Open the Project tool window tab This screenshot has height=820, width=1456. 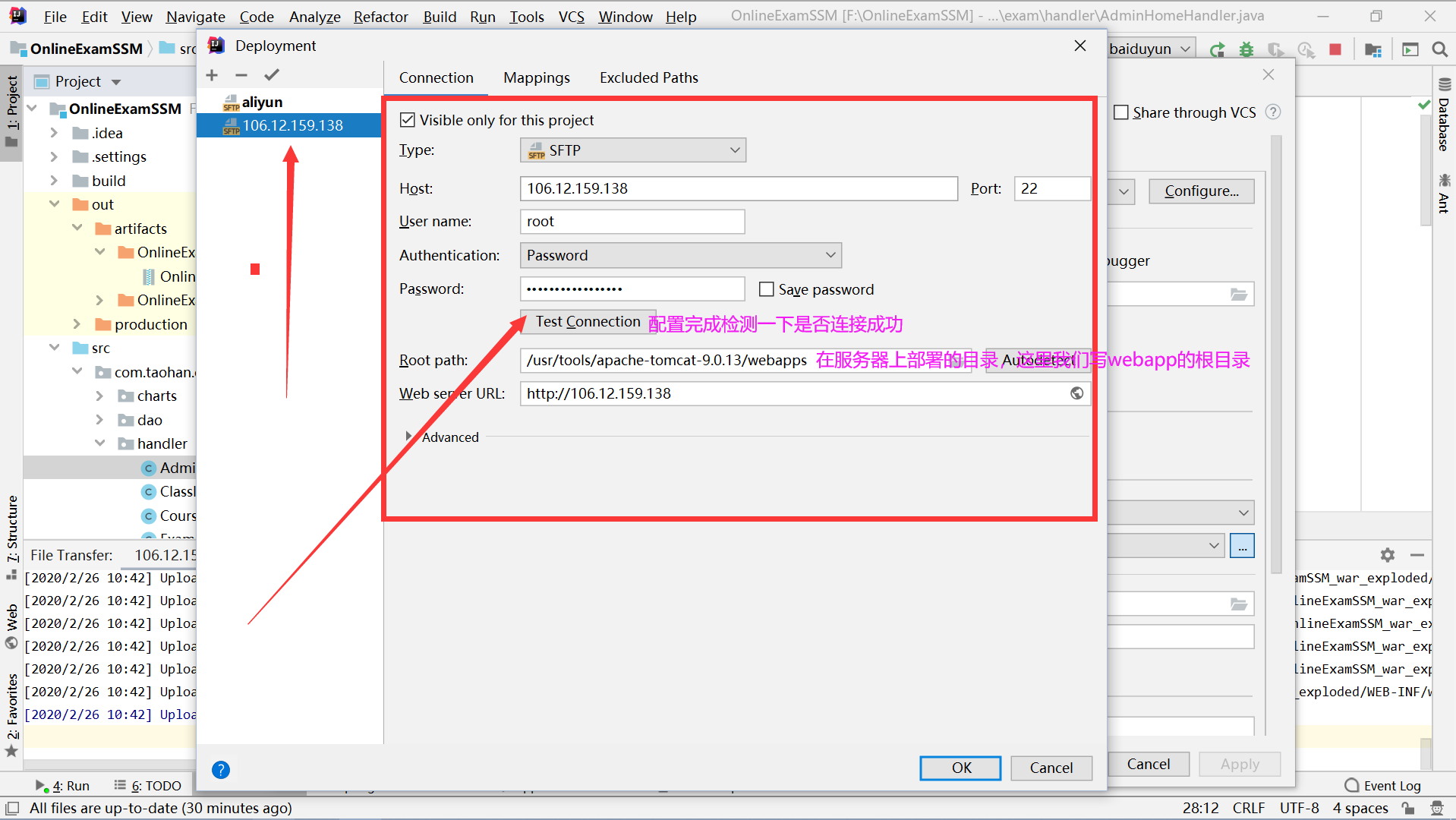coord(12,112)
